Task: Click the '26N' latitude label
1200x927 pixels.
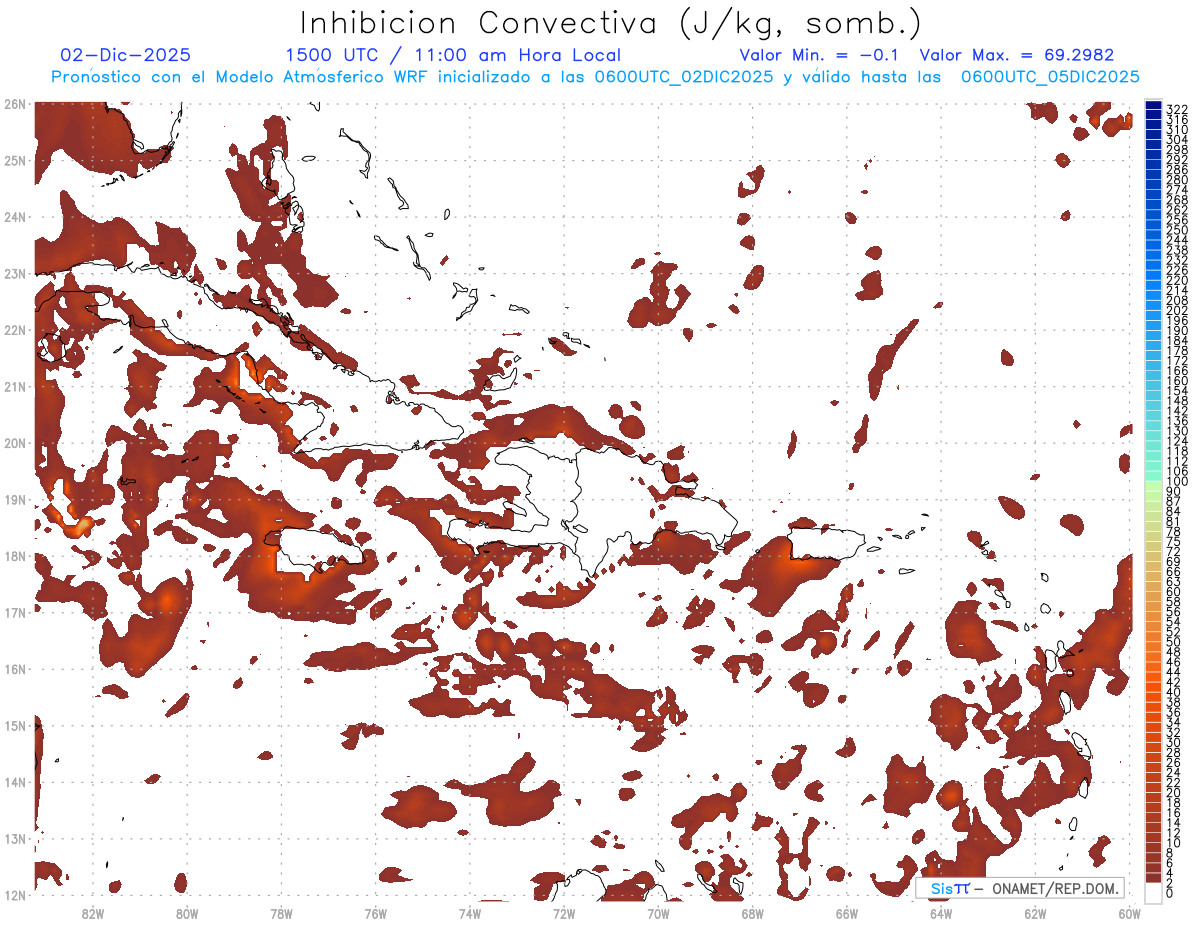Action: coord(14,104)
